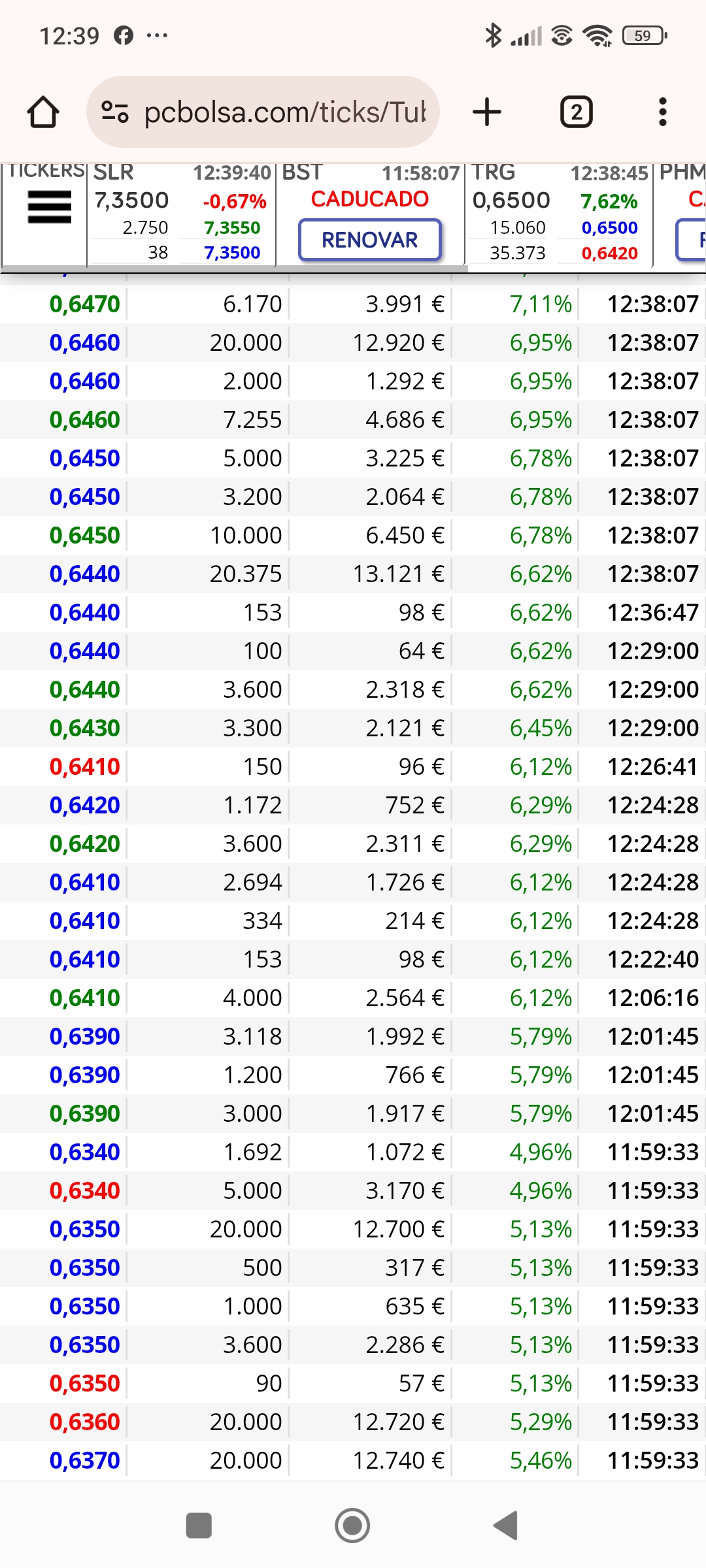
Task: Tap the partially visible PHM ticker panel
Action: tap(681, 213)
